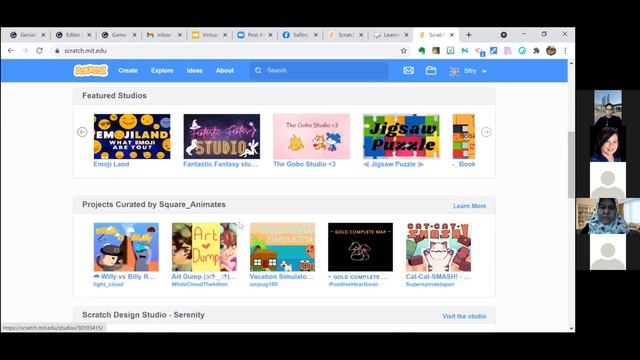Click the Emoji Land studio thumbnail
Screen dimensions: 640x360
[x=132, y=136]
